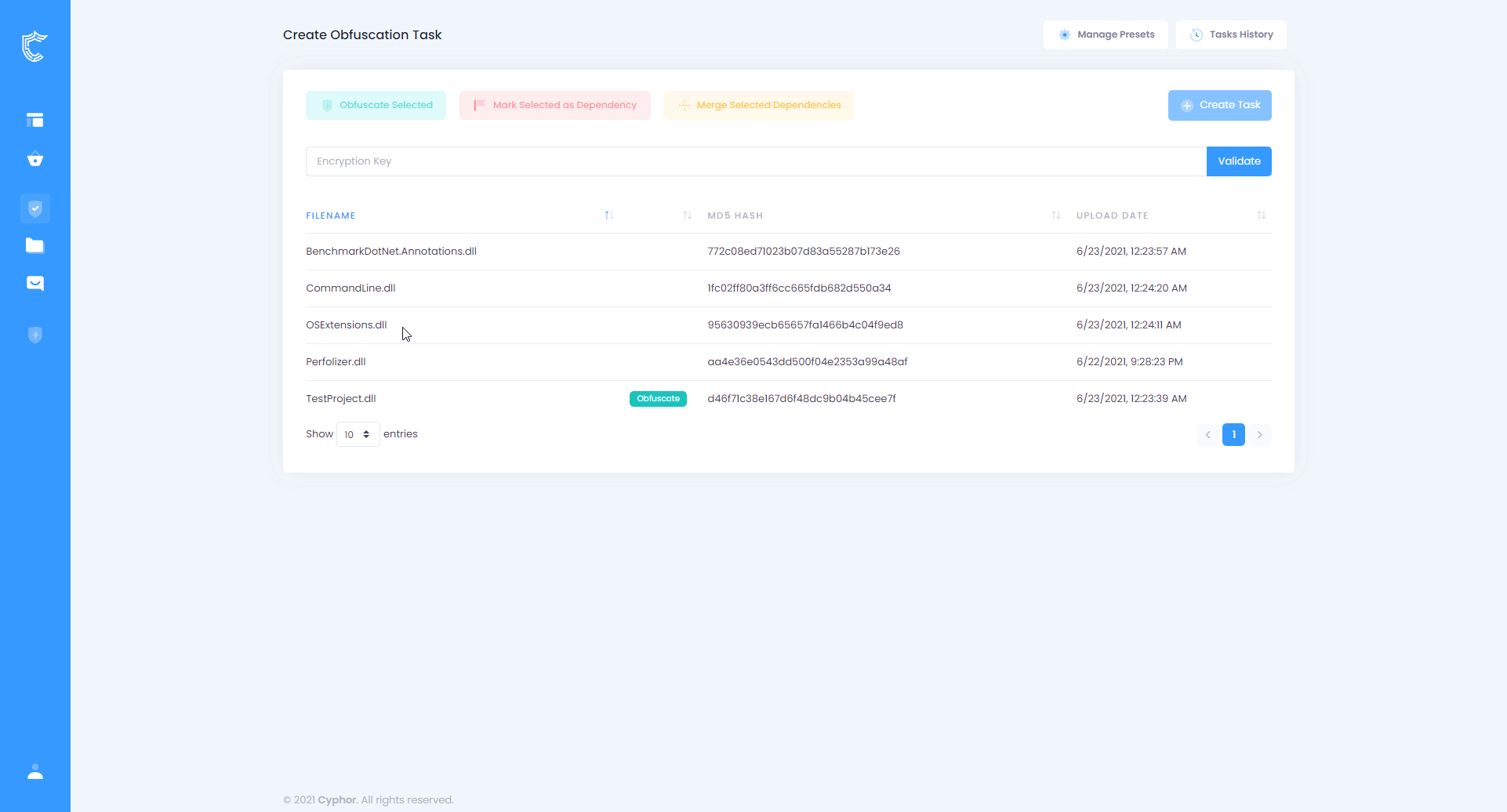Open the user profile icon
Image resolution: width=1507 pixels, height=812 pixels.
click(x=35, y=772)
